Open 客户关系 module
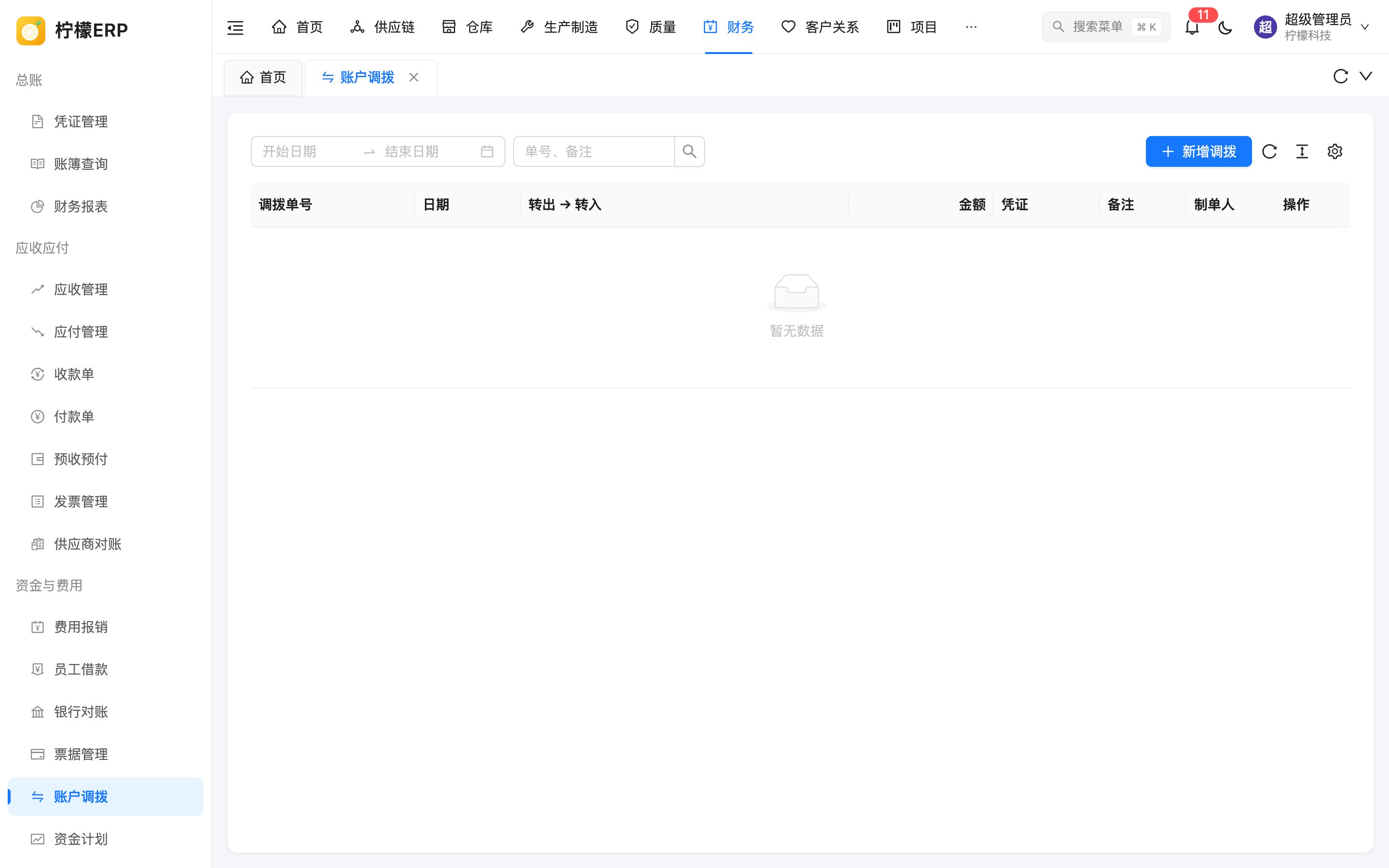 pyautogui.click(x=820, y=27)
